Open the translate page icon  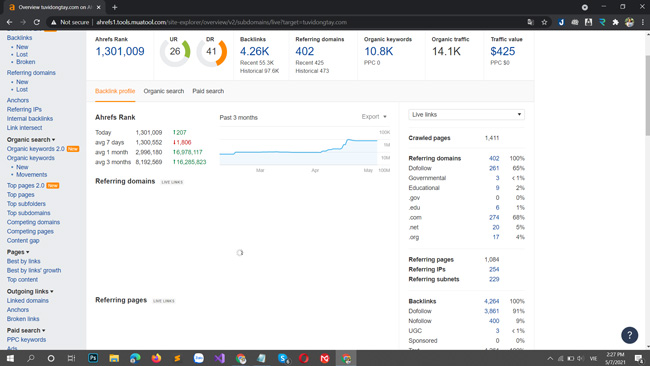coord(530,22)
